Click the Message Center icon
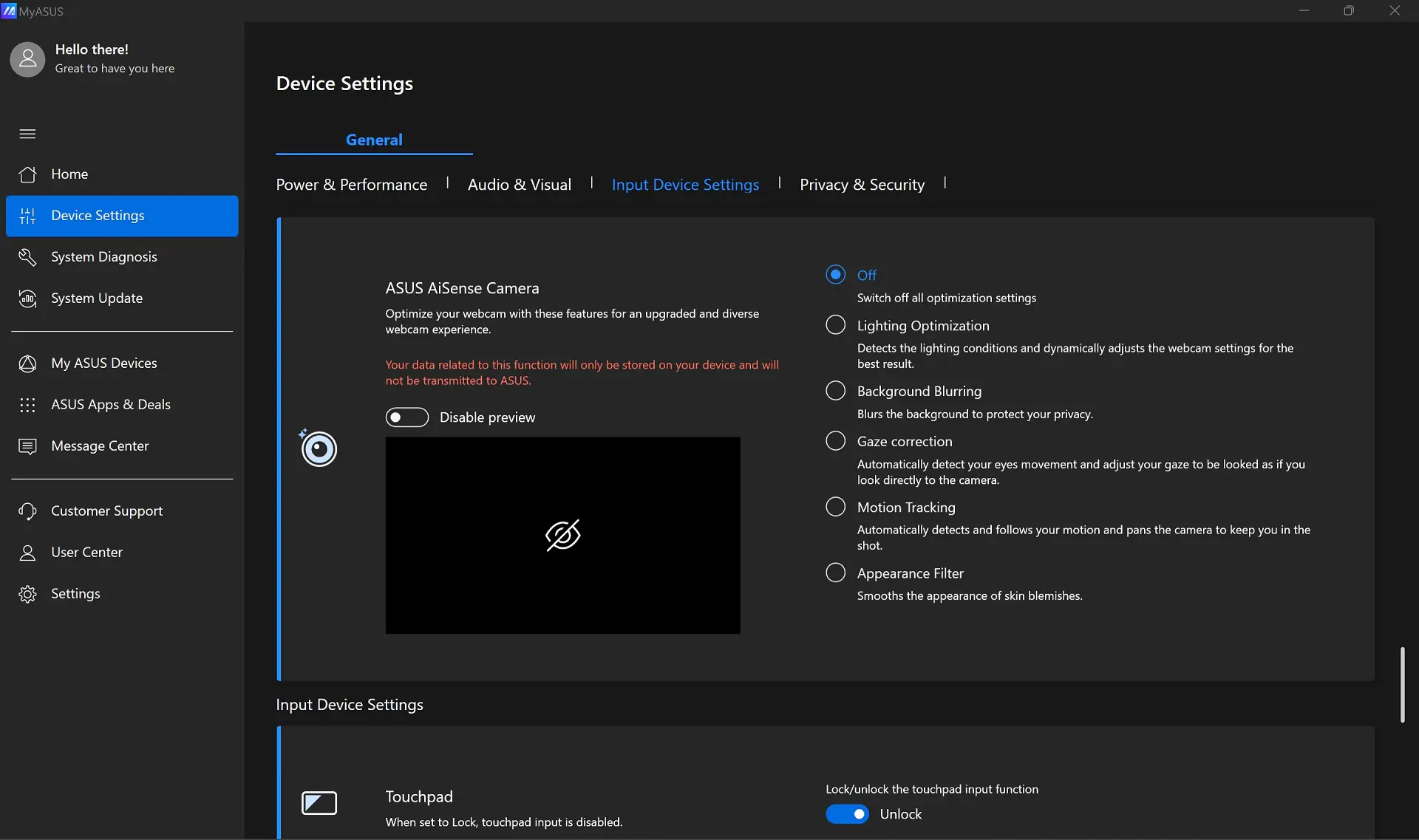The image size is (1419, 840). click(27, 446)
